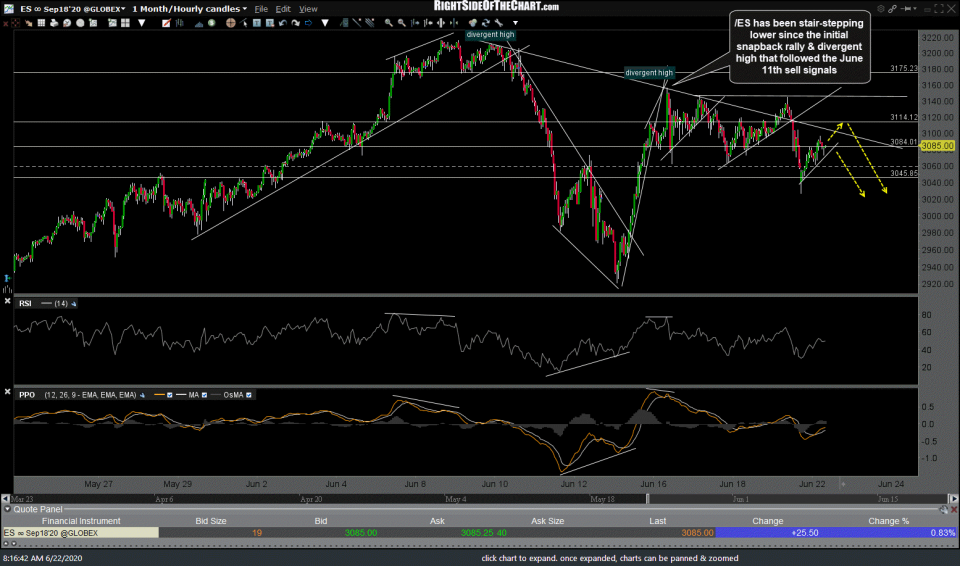Click the yellow 3085.00 price label
The height and width of the screenshot is (566, 960).
[937, 146]
